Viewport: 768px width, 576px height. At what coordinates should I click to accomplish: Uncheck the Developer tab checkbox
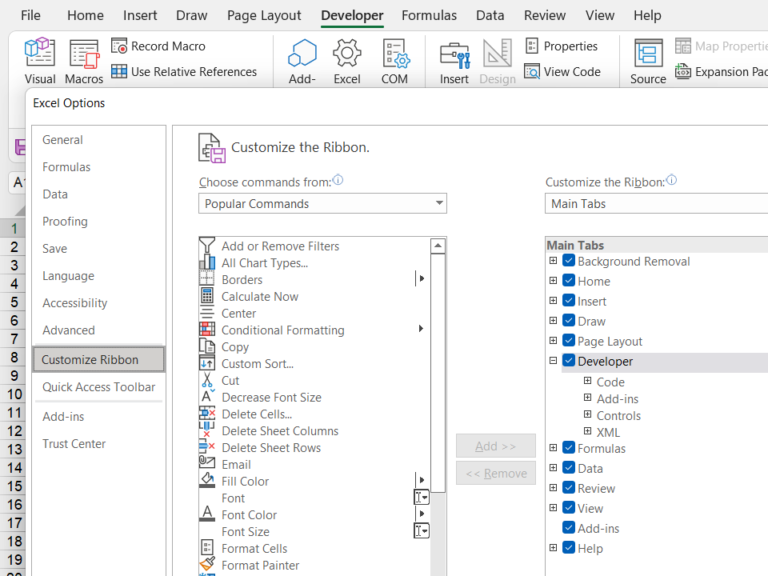(x=569, y=361)
